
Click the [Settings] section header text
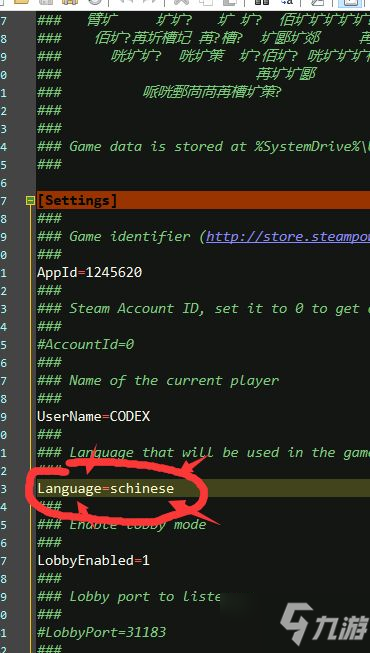[78, 200]
